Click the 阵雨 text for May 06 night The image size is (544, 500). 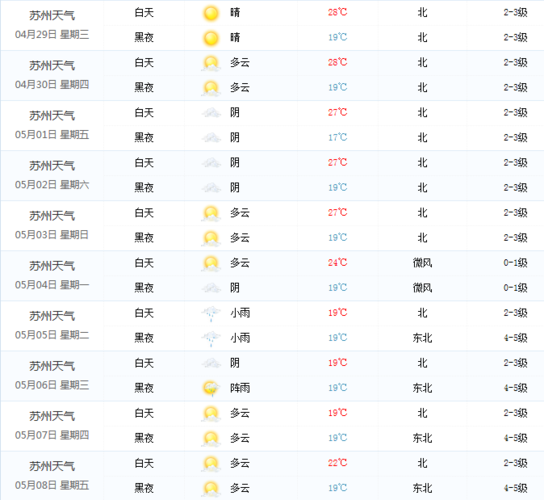(x=240, y=388)
